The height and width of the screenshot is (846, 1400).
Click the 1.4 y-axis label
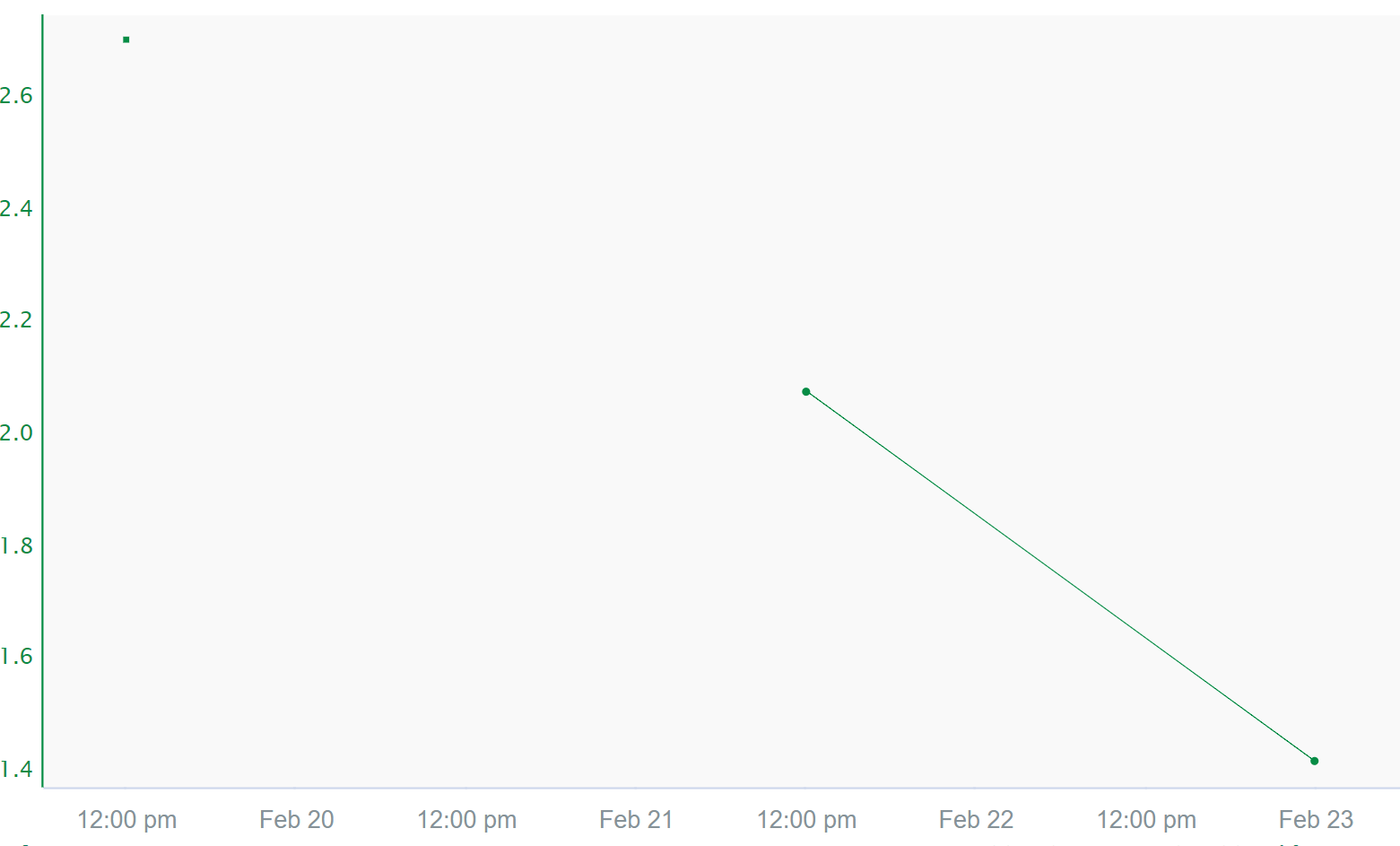(x=16, y=769)
